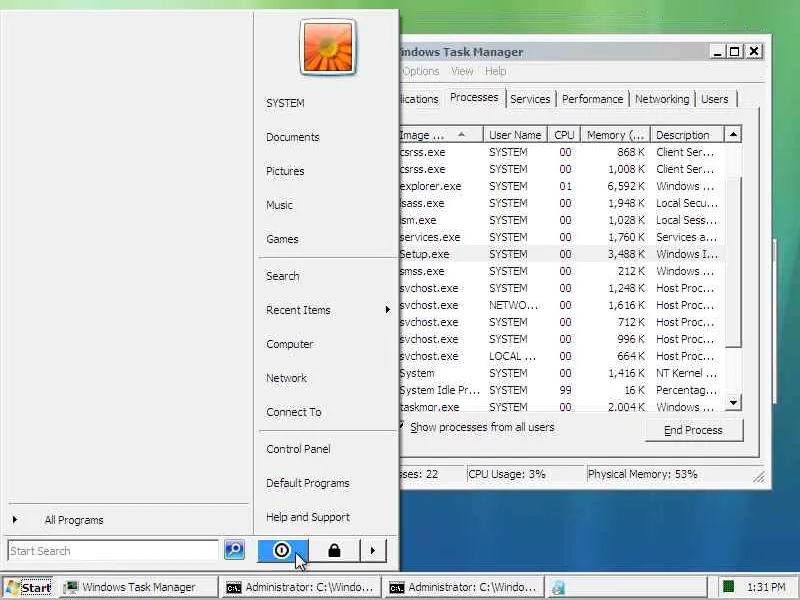Image resolution: width=800 pixels, height=600 pixels.
Task: Sort by CPU column header
Action: (564, 135)
